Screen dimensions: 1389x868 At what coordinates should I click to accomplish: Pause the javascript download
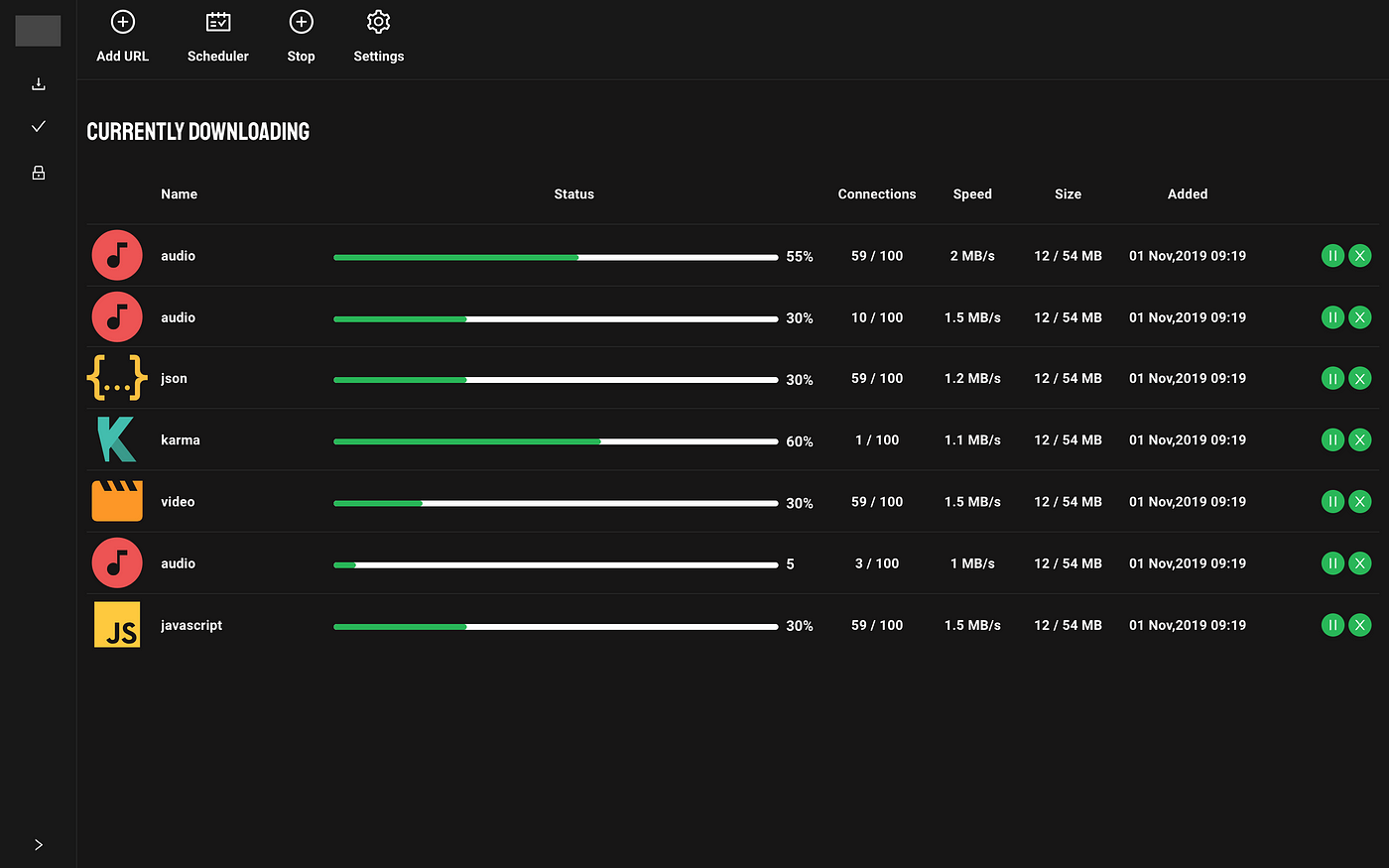pos(1332,625)
